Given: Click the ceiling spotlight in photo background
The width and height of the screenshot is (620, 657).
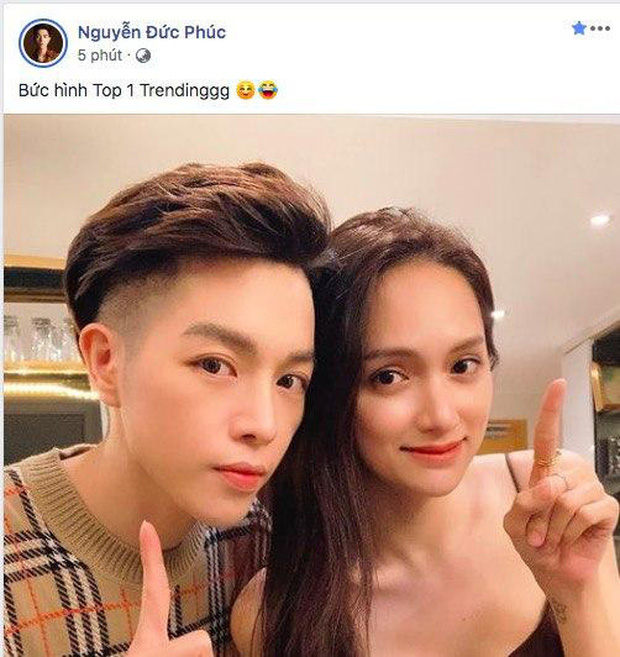Looking at the screenshot, I should (600, 220).
